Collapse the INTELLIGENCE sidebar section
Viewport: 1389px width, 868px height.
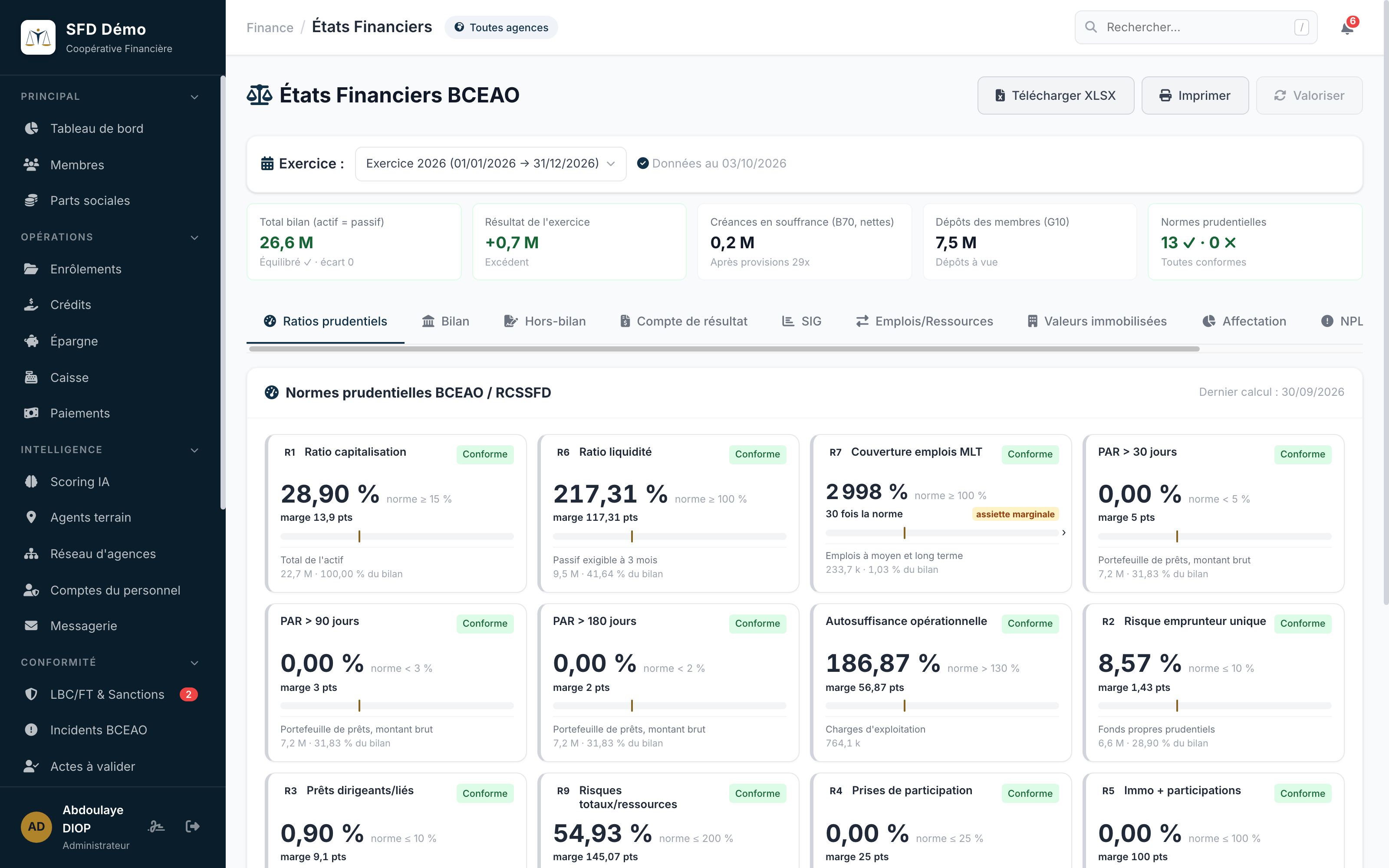coord(194,450)
